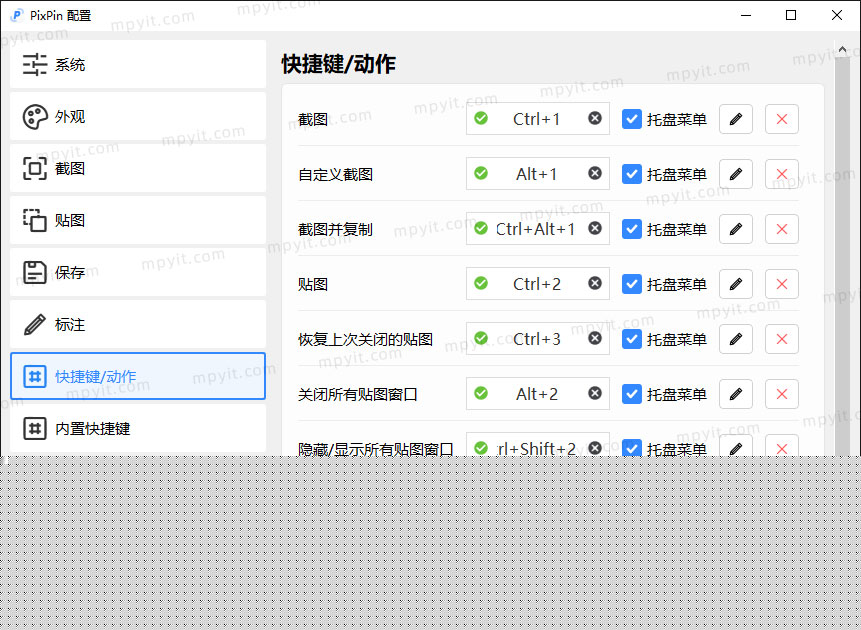Delete the 隐藏/显示所有贴图窗口 action row

coord(782,447)
